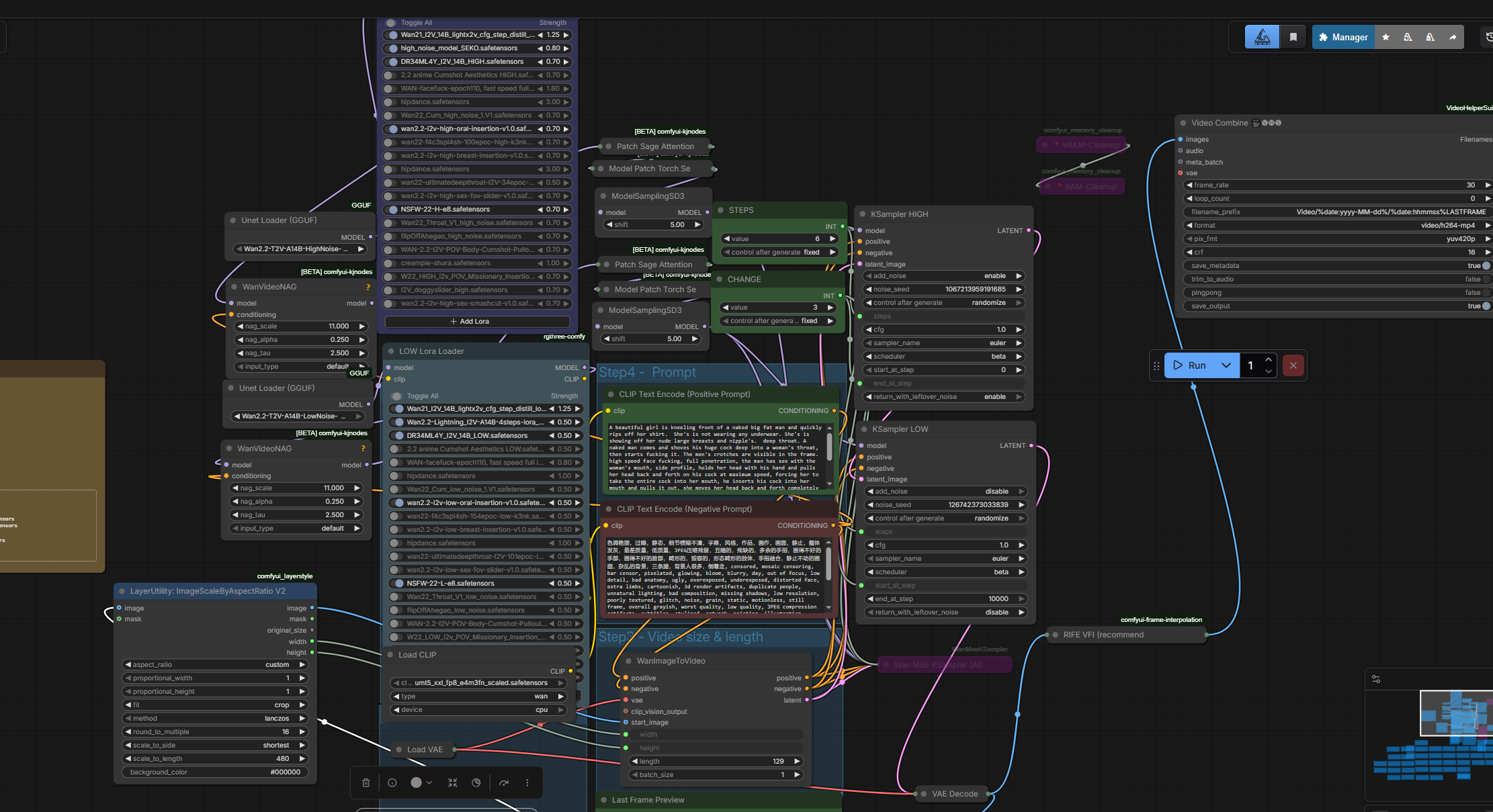Image resolution: width=1493 pixels, height=812 pixels.
Task: Open Run button dropdown chevron
Action: coord(1226,365)
